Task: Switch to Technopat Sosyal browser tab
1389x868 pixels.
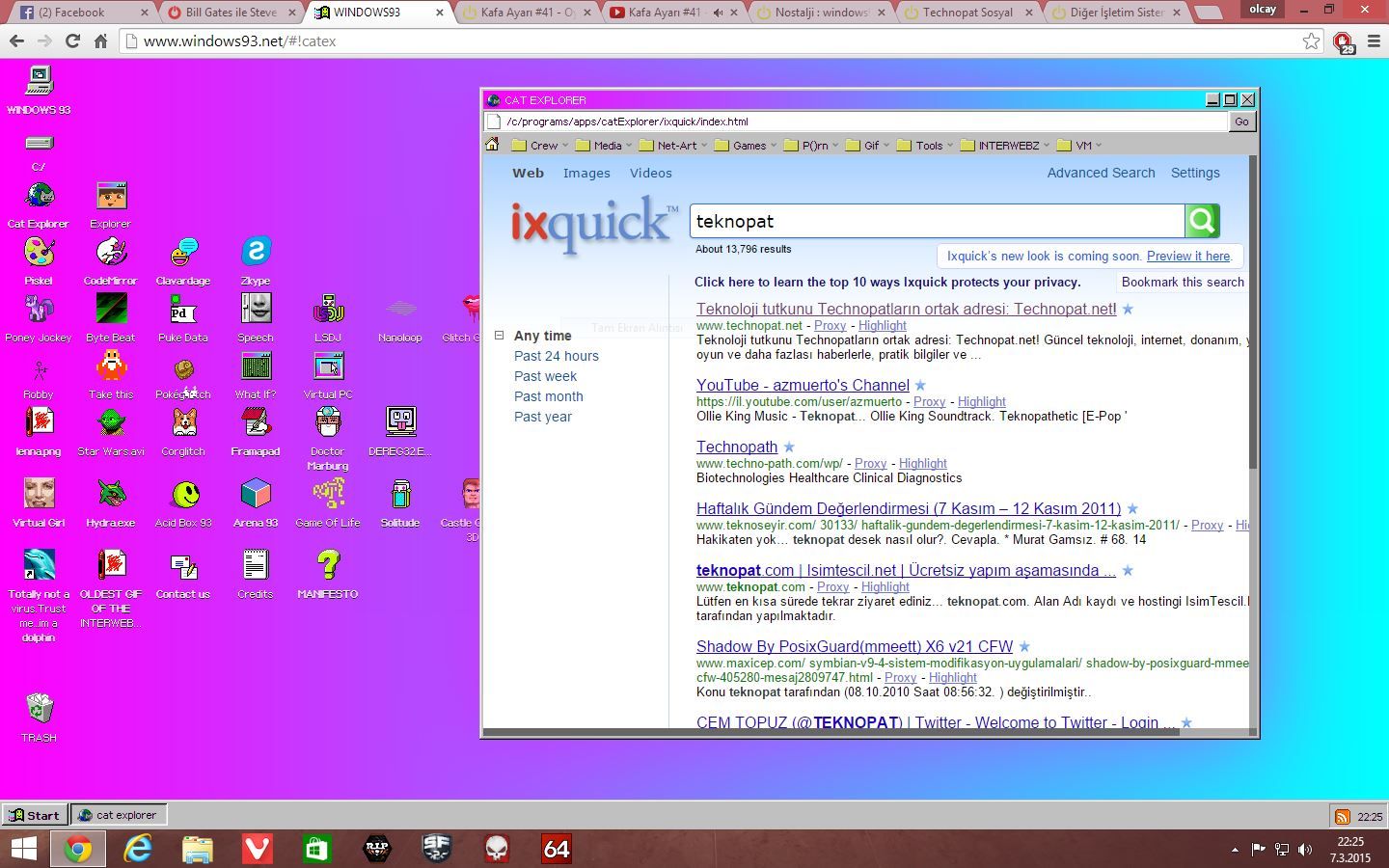Action: pyautogui.click(x=967, y=13)
